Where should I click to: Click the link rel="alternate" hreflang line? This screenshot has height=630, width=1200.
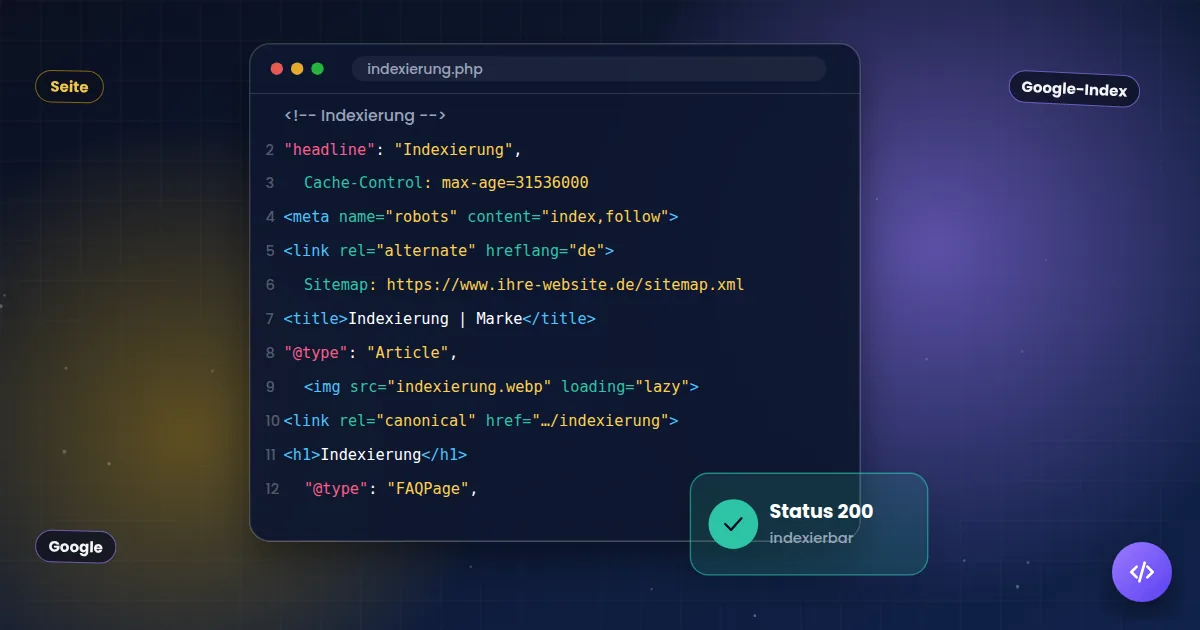tap(449, 251)
